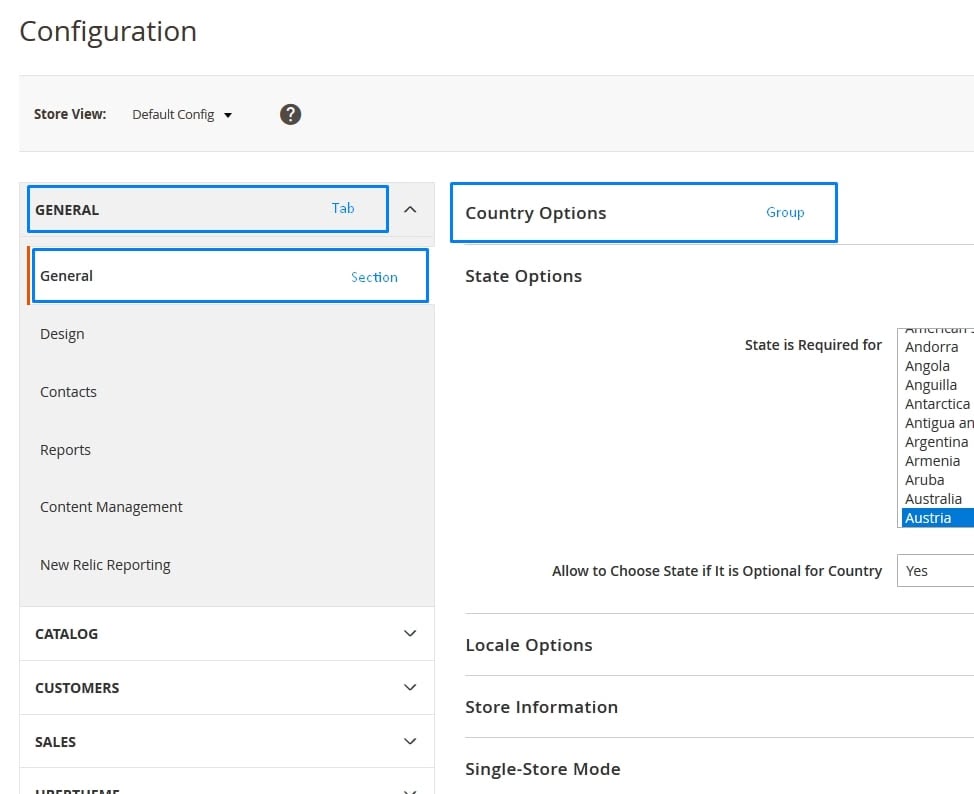Image resolution: width=974 pixels, height=794 pixels.
Task: Open the Content Management section
Action: (111, 507)
